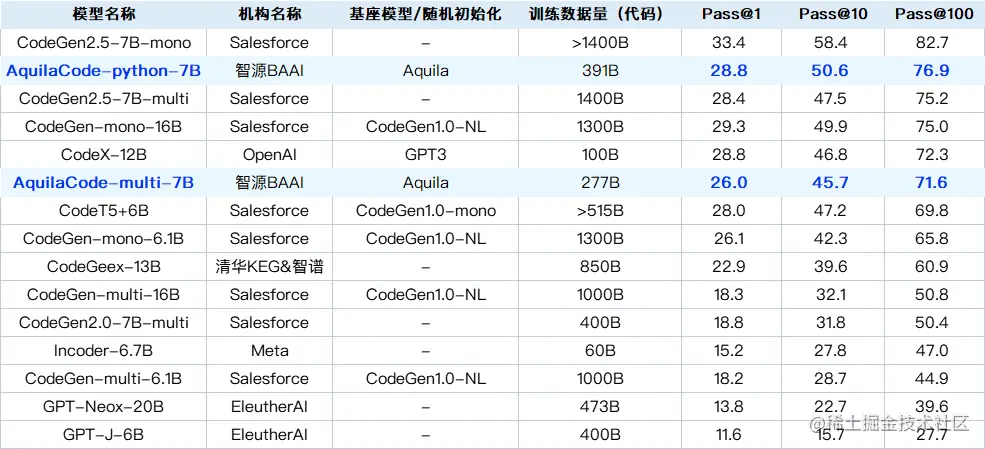Select the CodeGen2.5-7B-multi model name

coord(104,99)
